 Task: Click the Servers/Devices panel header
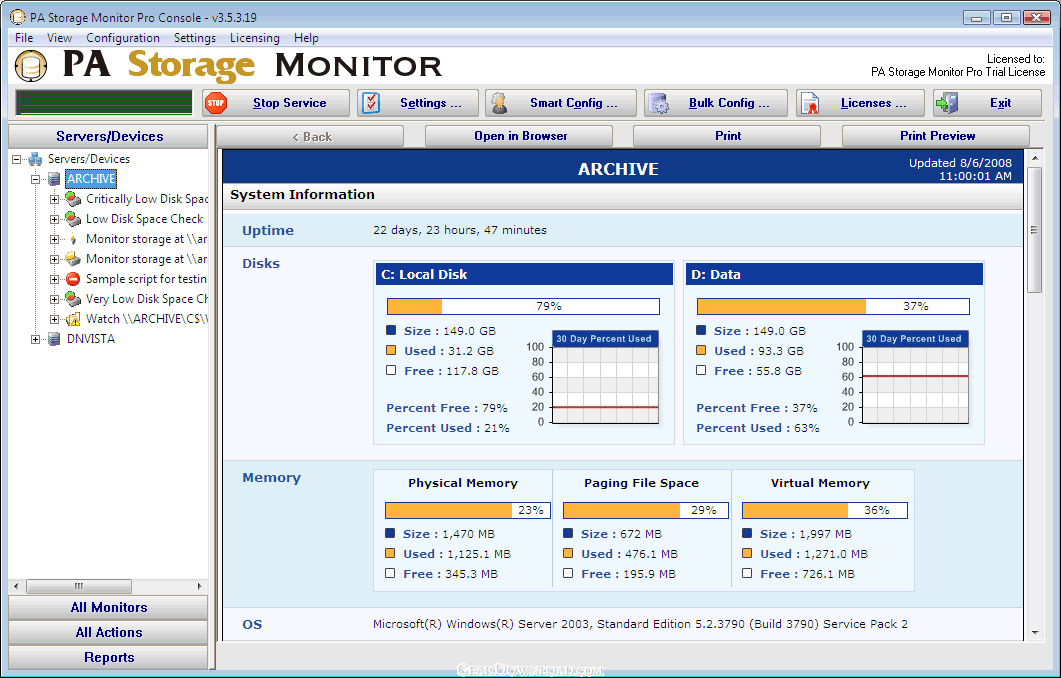[108, 136]
